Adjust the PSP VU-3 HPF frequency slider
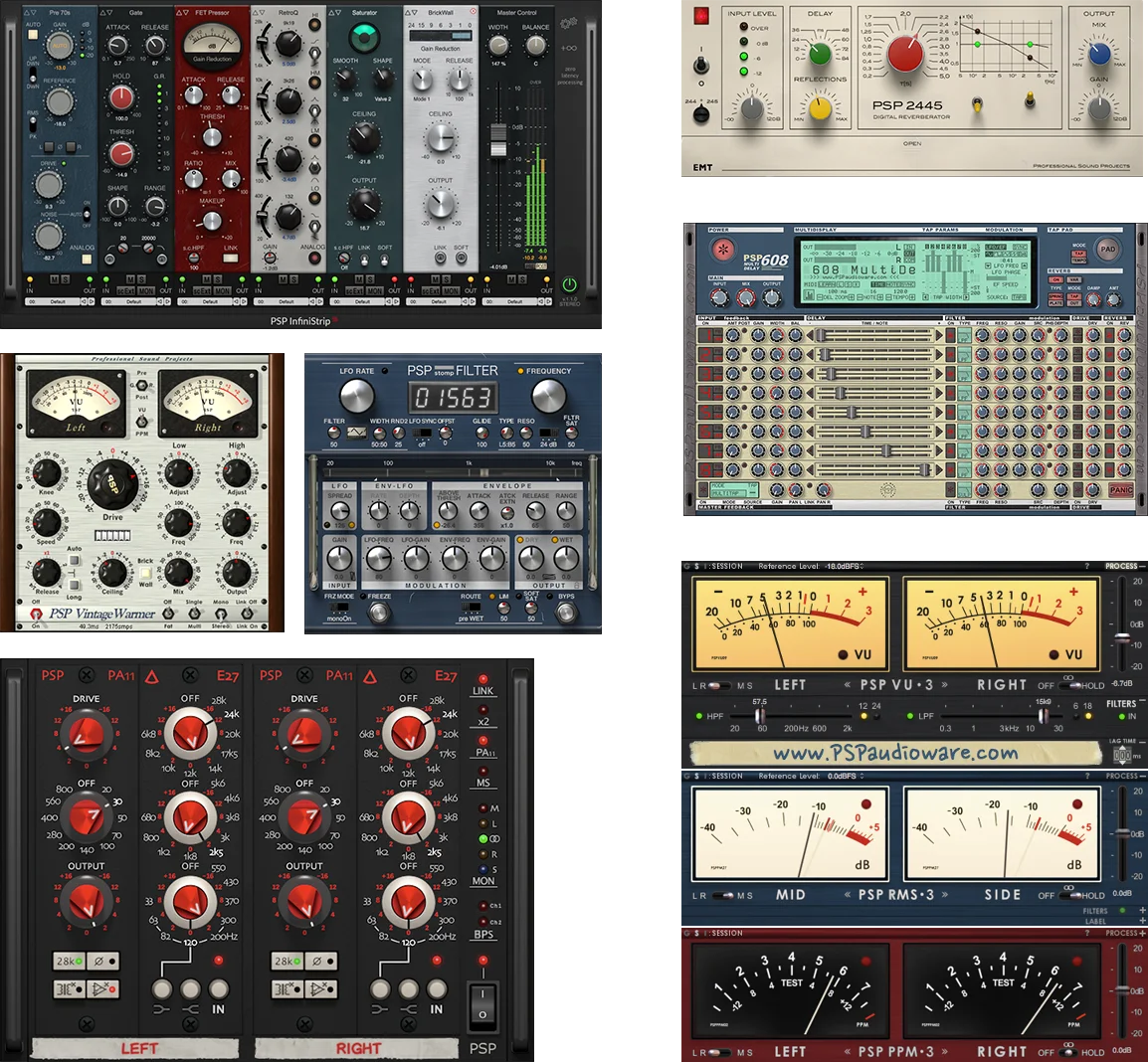 pos(759,715)
